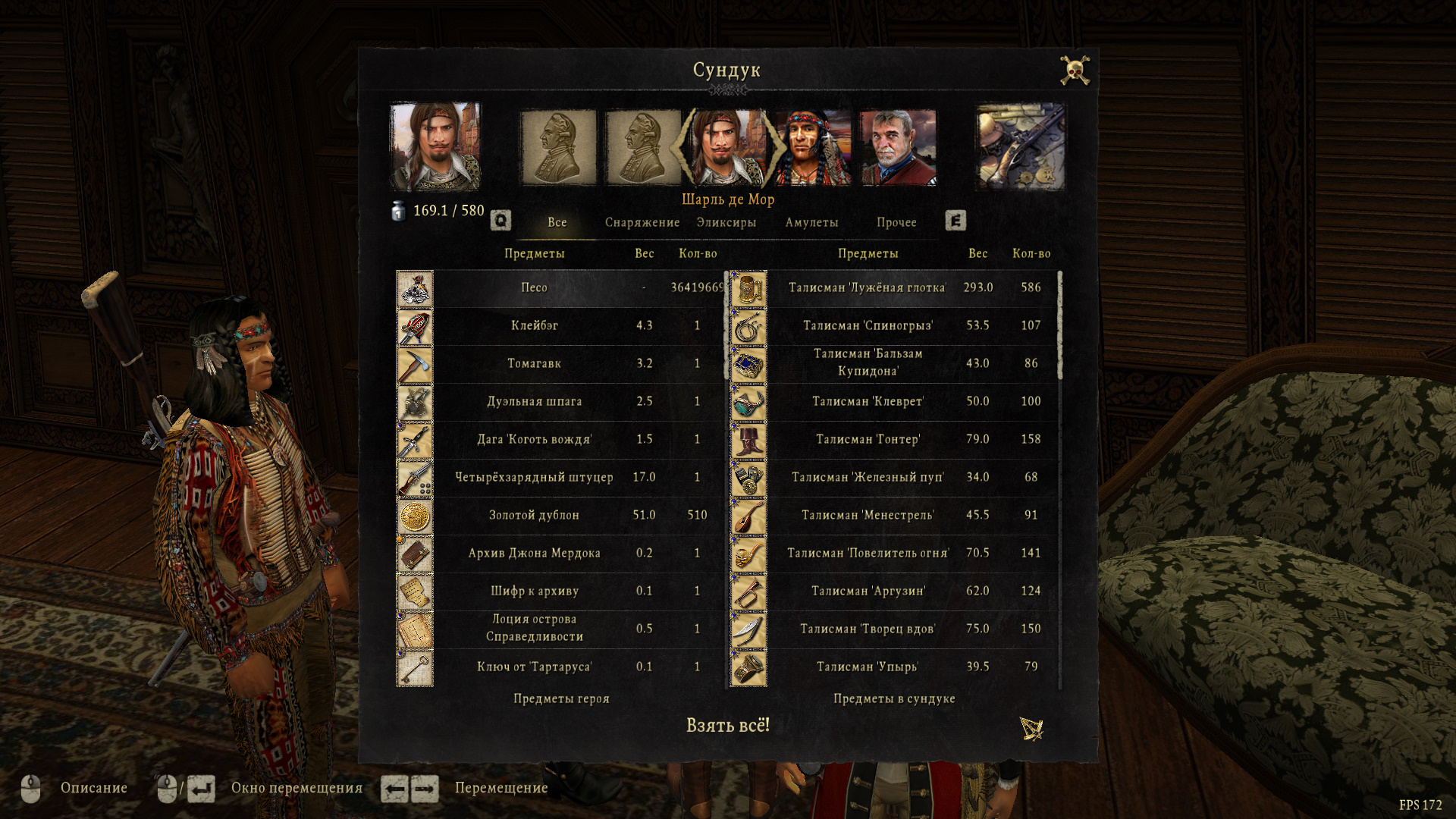Click the four-shot rifle item icon
Viewport: 1456px width, 819px height.
click(x=415, y=479)
